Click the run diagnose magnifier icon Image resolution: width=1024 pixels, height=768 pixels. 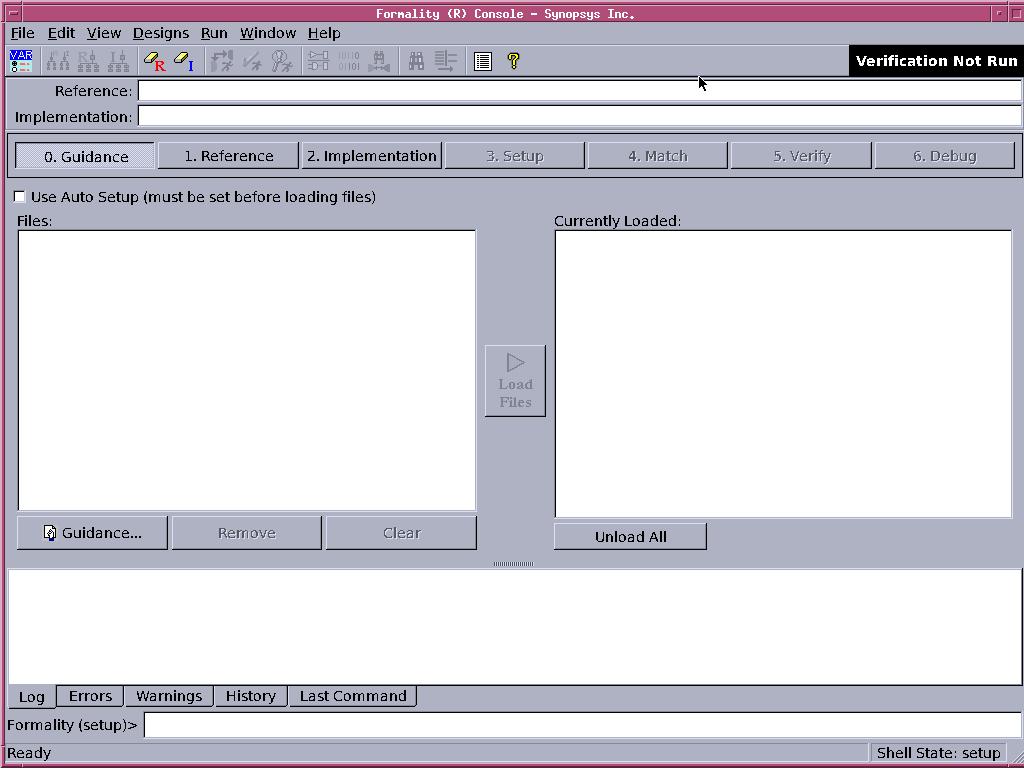[x=282, y=61]
